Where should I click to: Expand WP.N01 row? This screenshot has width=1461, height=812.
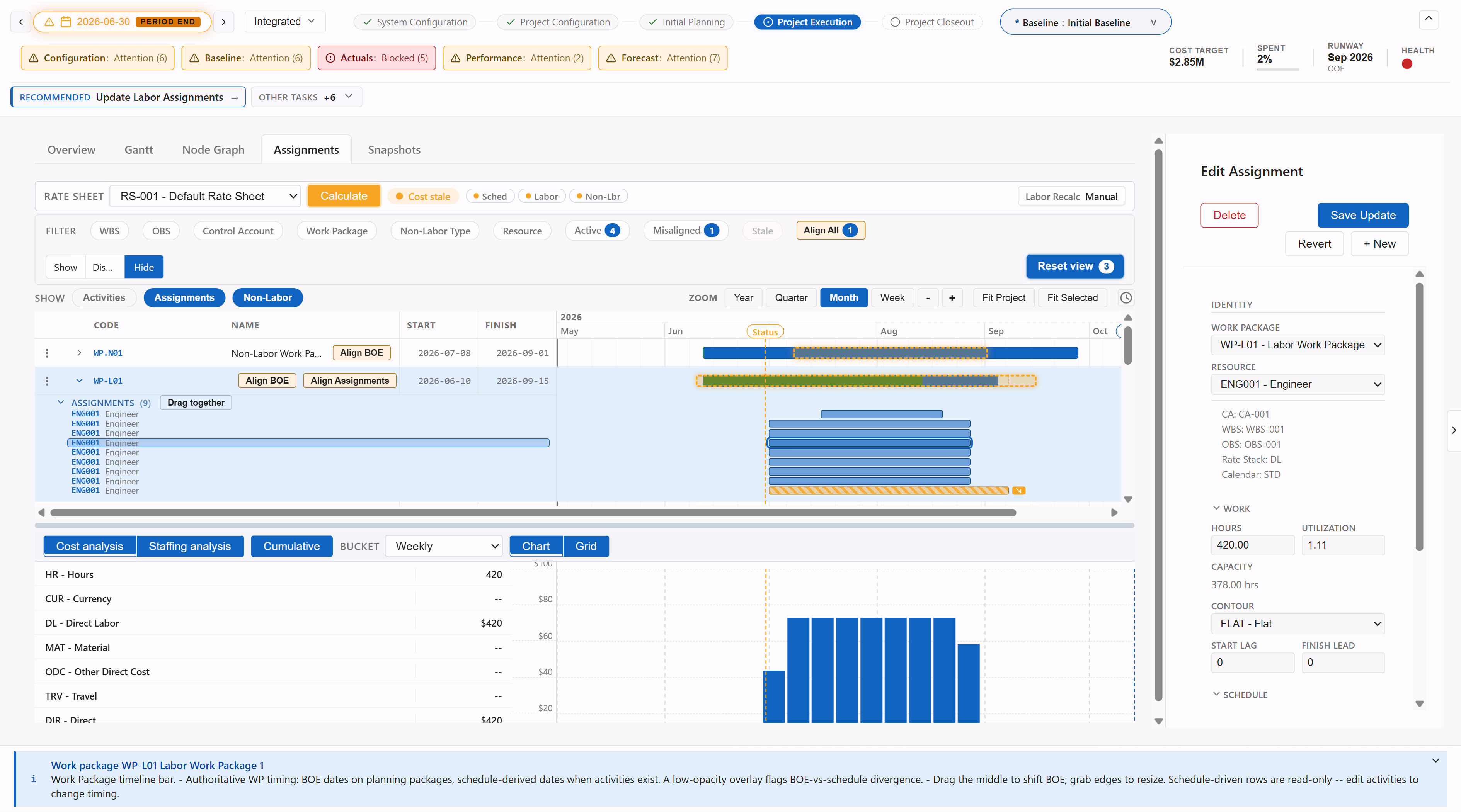coord(79,353)
